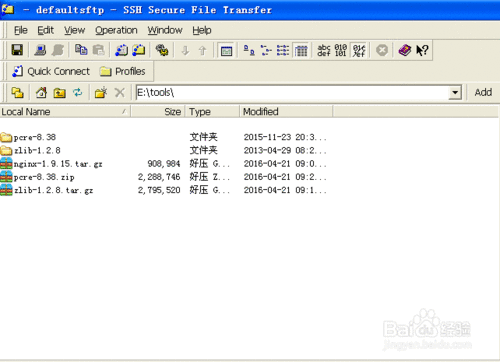Click the Upload up-arrow icon
The width and height of the screenshot is (500, 362).
[202, 51]
